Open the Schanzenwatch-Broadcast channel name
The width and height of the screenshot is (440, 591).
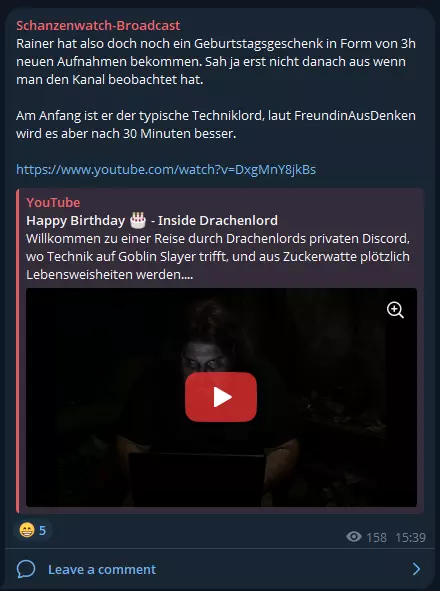click(x=98, y=25)
